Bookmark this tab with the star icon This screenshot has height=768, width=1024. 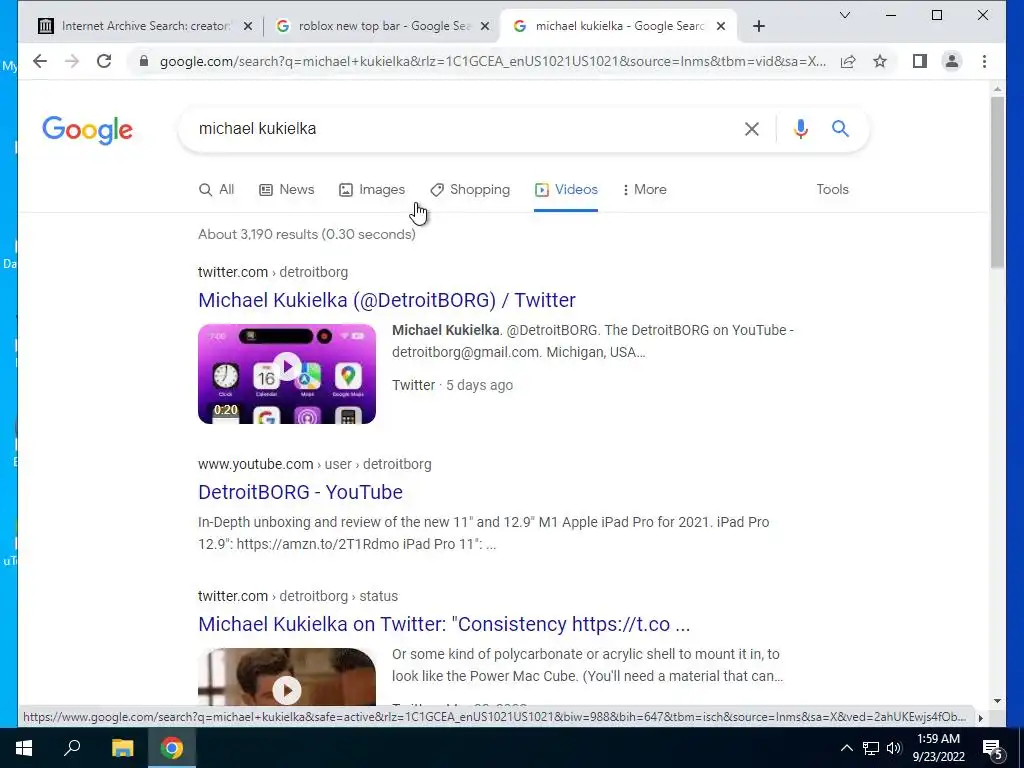coord(880,61)
